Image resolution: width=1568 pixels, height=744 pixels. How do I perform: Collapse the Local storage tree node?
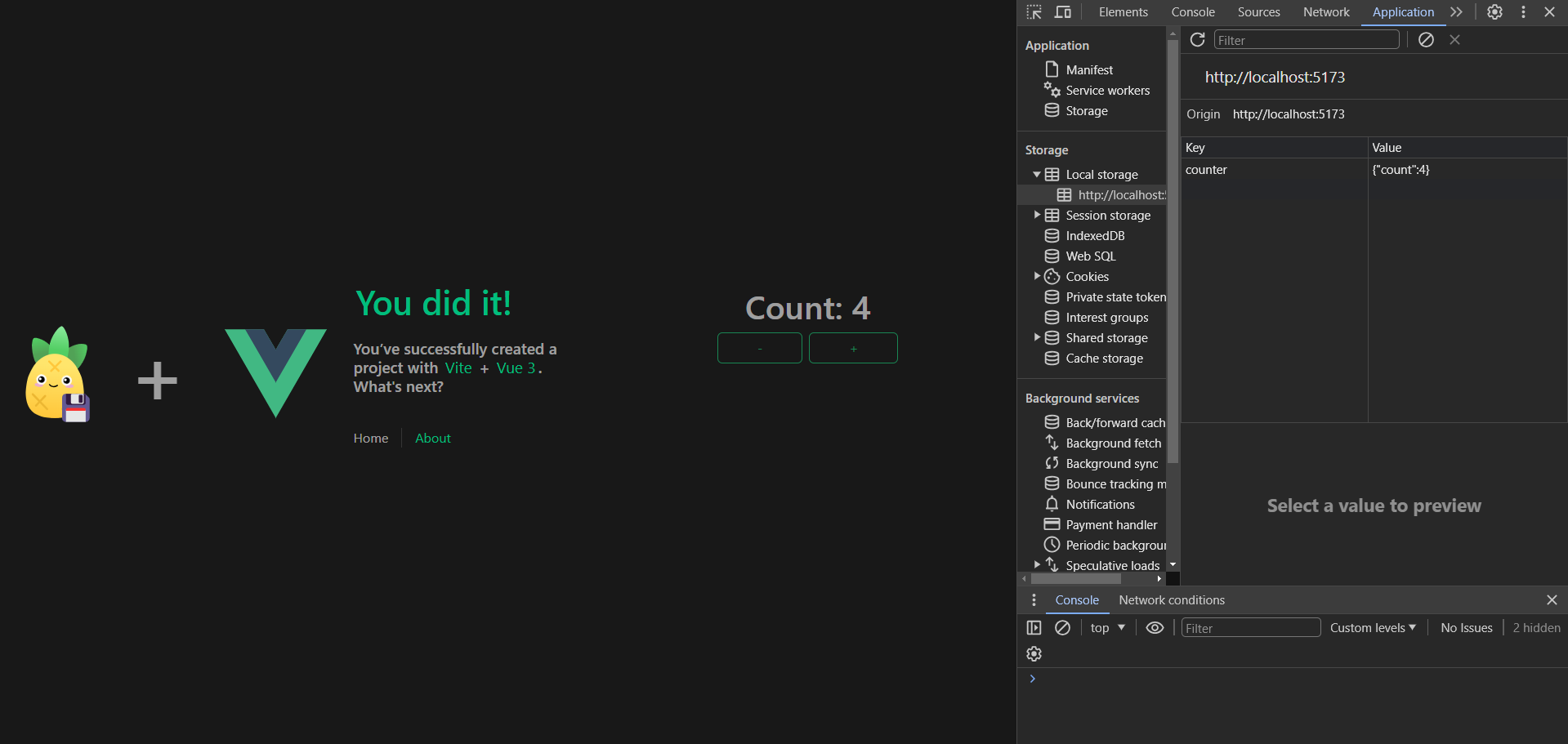pos(1037,175)
